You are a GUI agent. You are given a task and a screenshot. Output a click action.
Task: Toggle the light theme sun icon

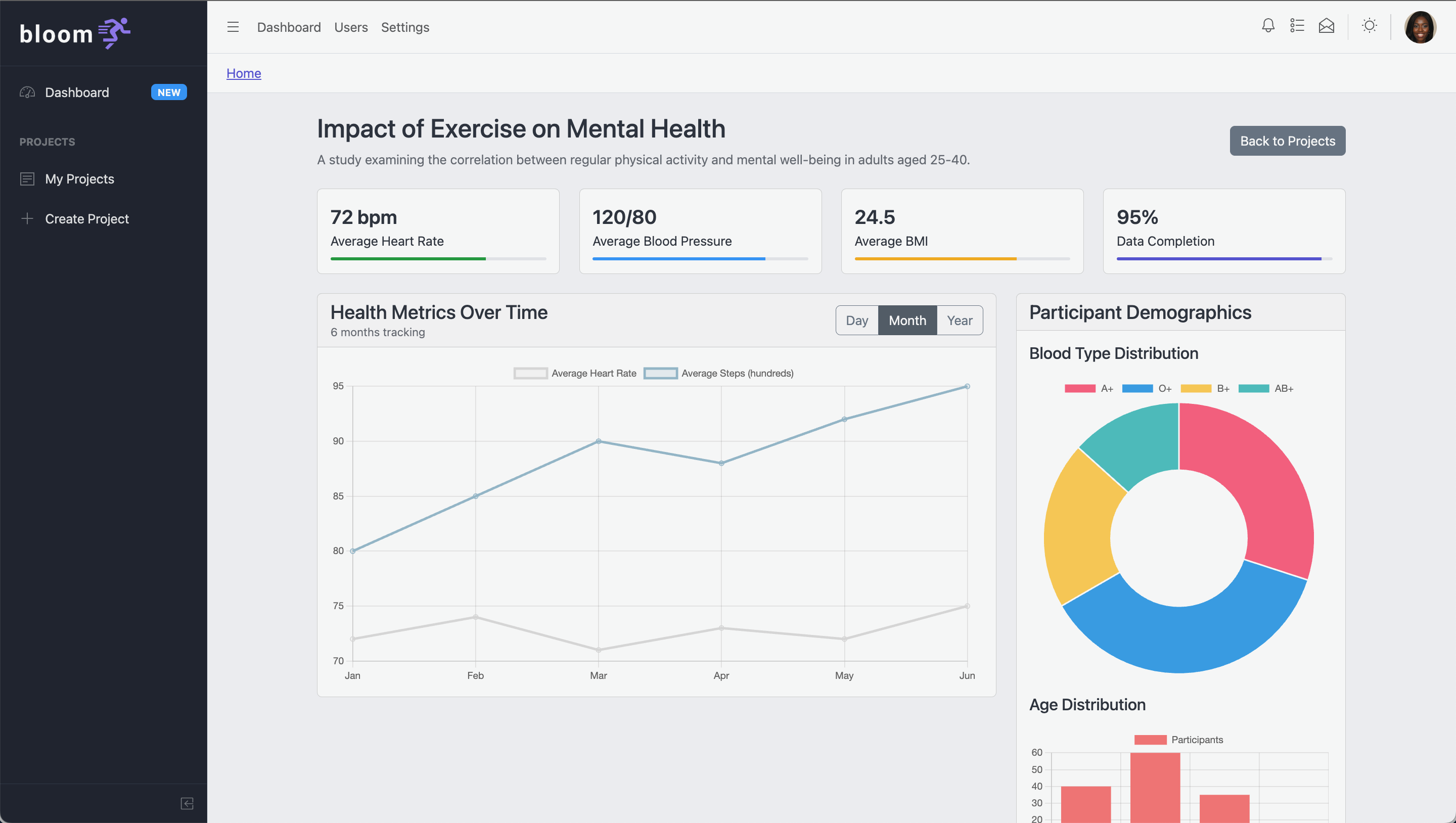pyautogui.click(x=1369, y=26)
